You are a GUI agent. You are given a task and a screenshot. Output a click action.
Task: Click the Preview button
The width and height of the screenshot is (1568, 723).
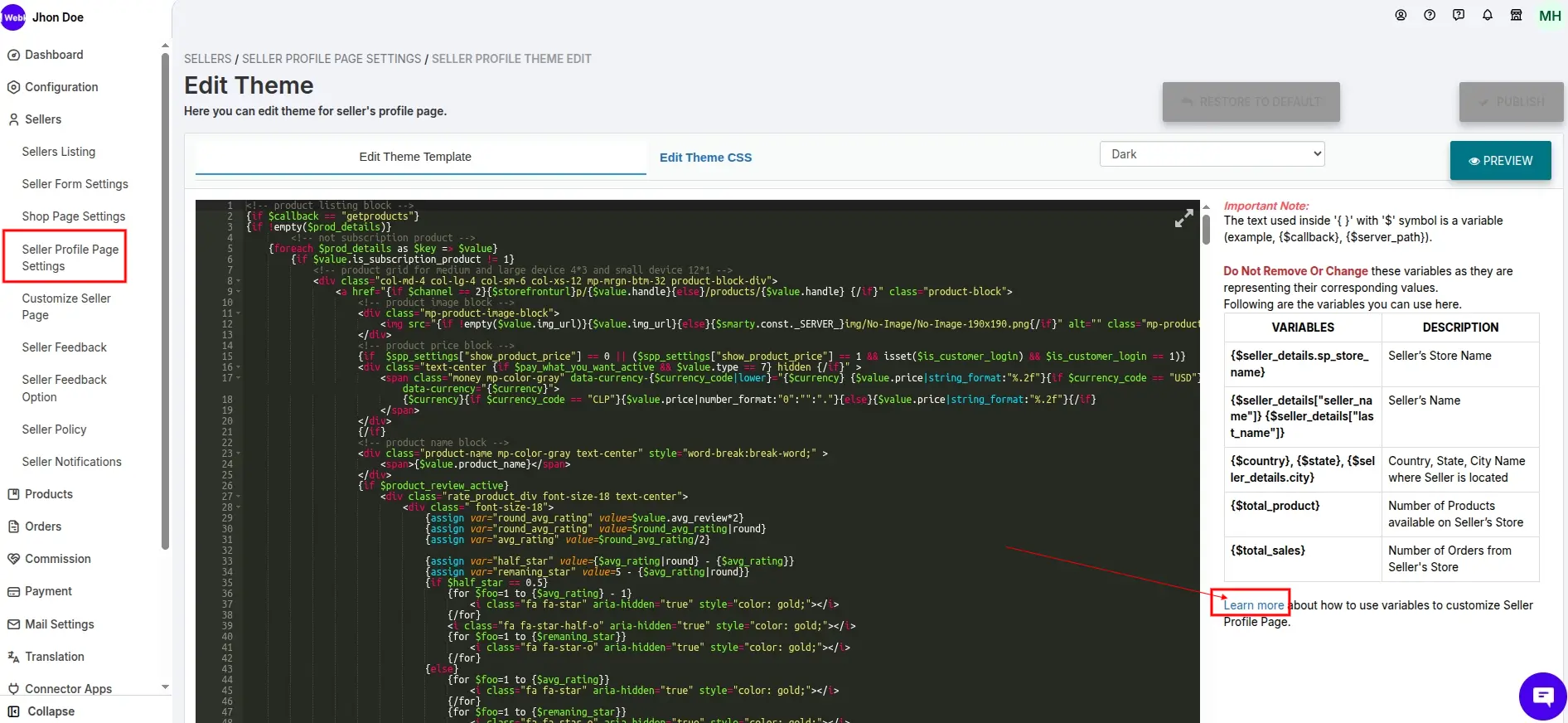(x=1500, y=161)
